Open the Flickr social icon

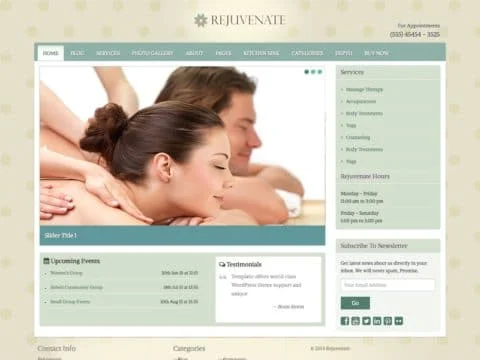click(399, 321)
